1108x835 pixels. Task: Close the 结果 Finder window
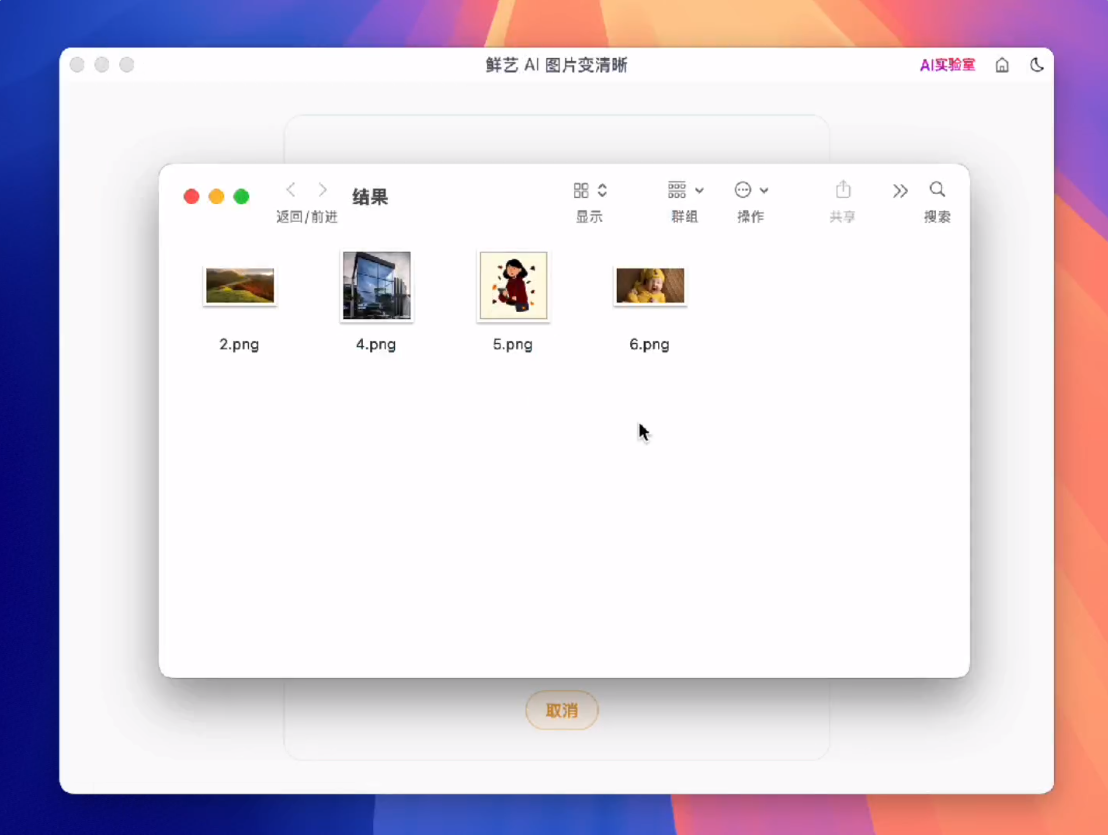[x=191, y=196]
